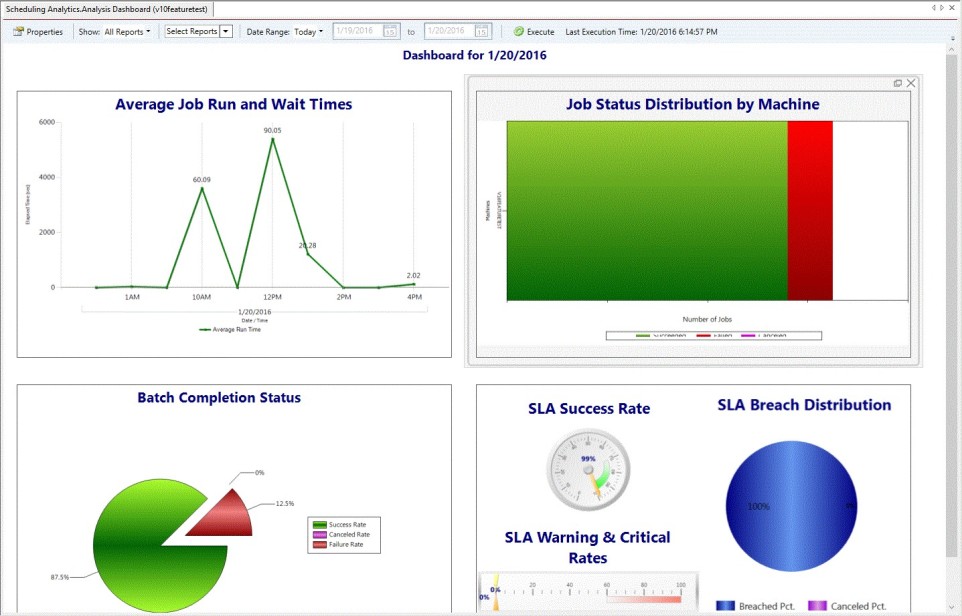This screenshot has width=962, height=616.
Task: Click the SLA Warning & Critical linear gauge
Action: point(588,592)
